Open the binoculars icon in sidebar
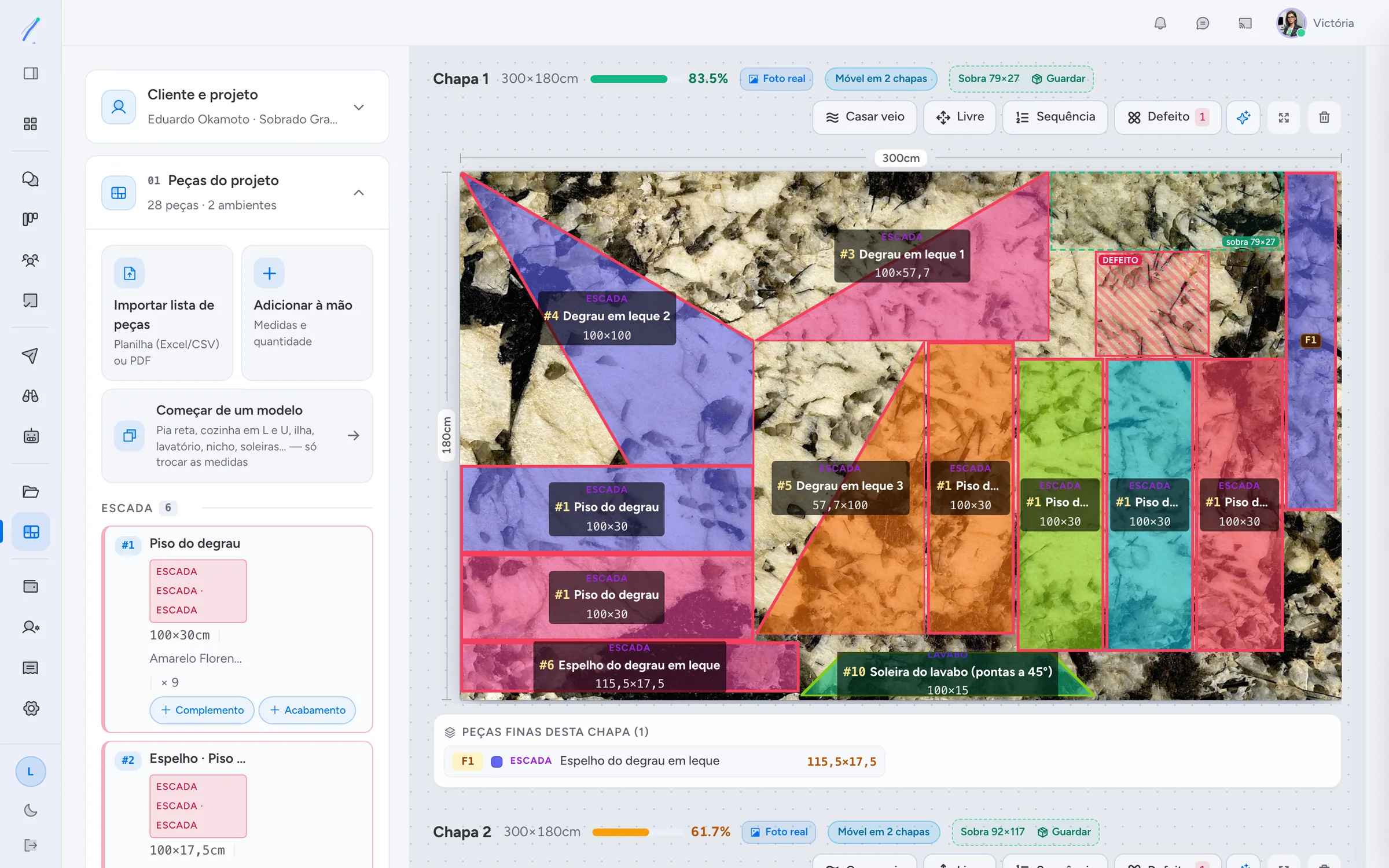1389x868 pixels. tap(31, 396)
